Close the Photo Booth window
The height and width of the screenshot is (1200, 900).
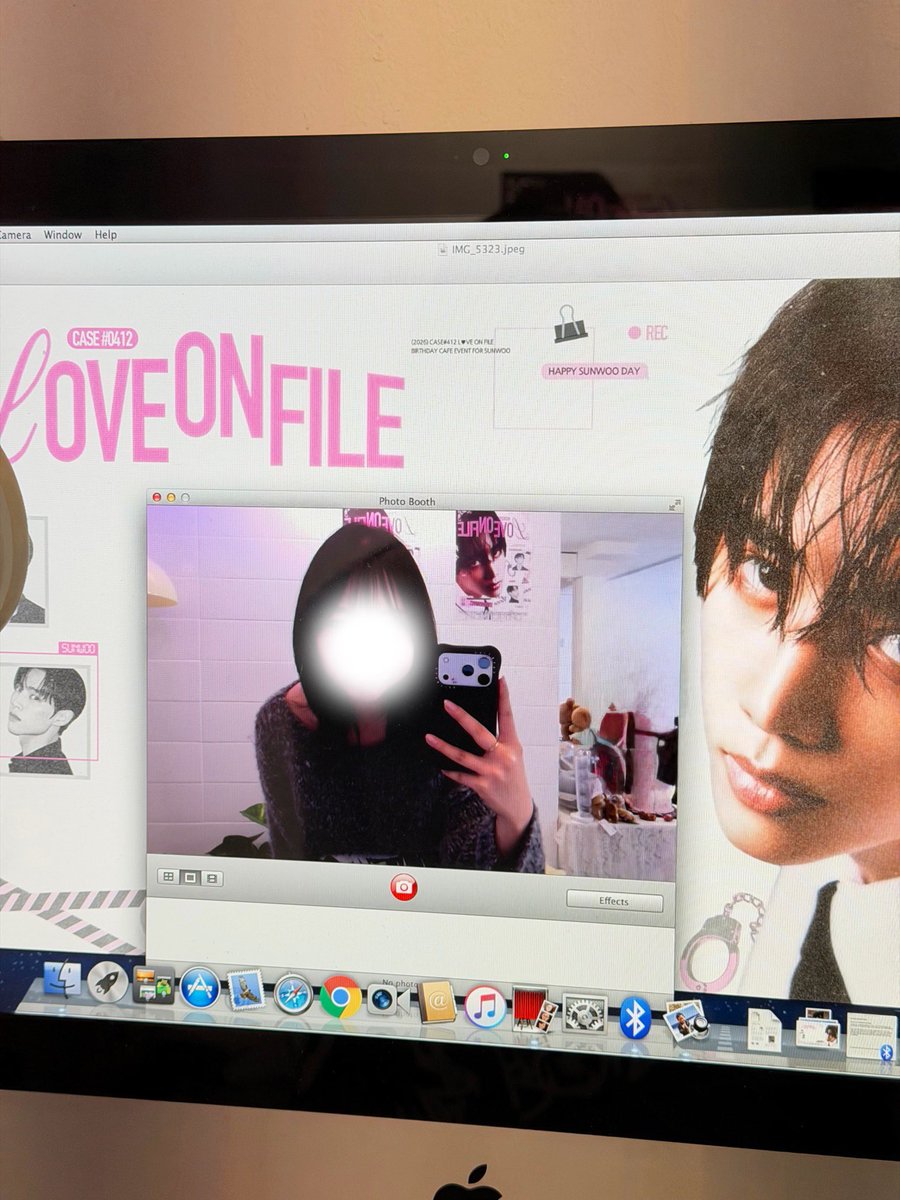(x=156, y=497)
